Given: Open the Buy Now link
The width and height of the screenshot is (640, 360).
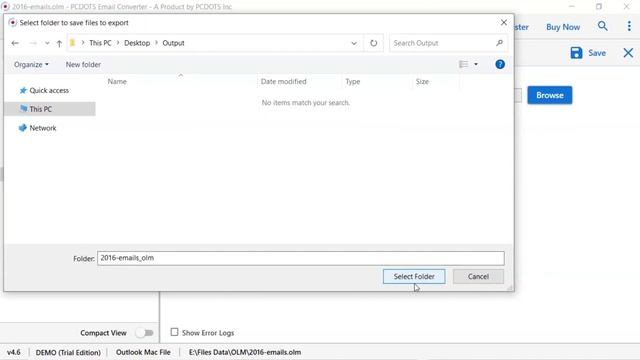Looking at the screenshot, I should 563,27.
